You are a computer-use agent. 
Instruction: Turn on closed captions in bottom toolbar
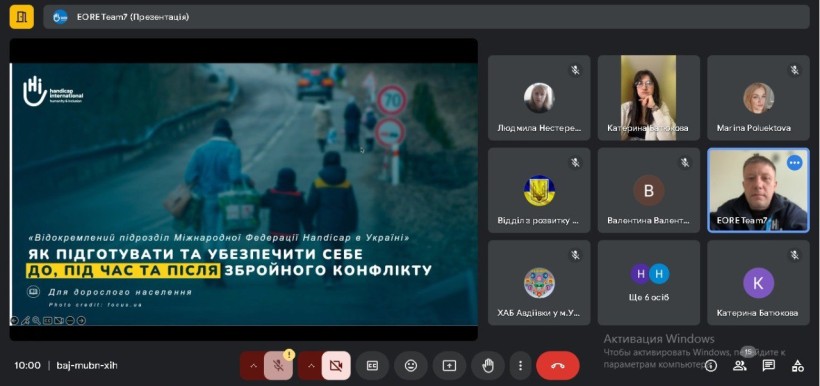(372, 366)
